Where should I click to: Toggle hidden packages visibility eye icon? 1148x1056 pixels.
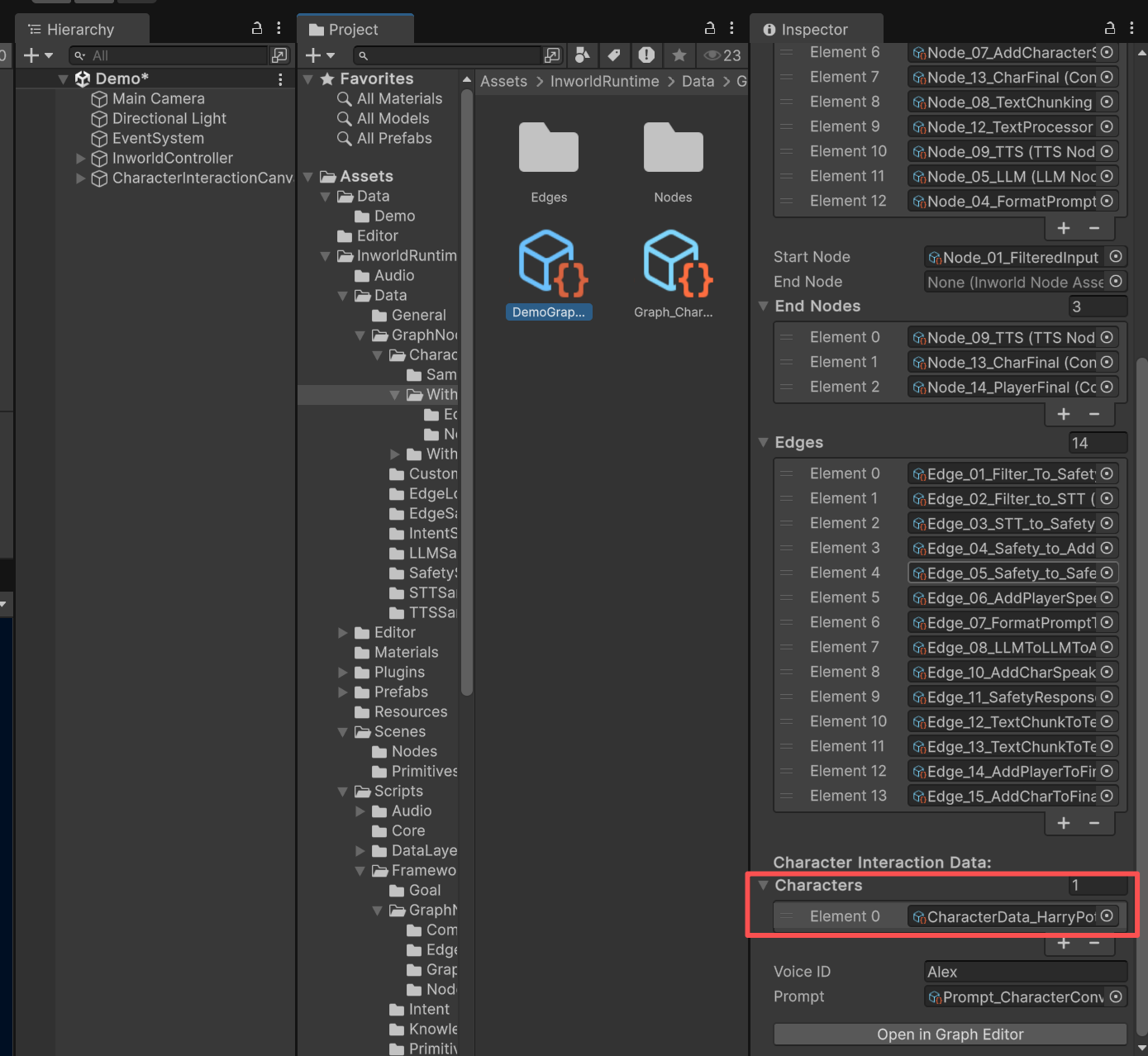722,55
